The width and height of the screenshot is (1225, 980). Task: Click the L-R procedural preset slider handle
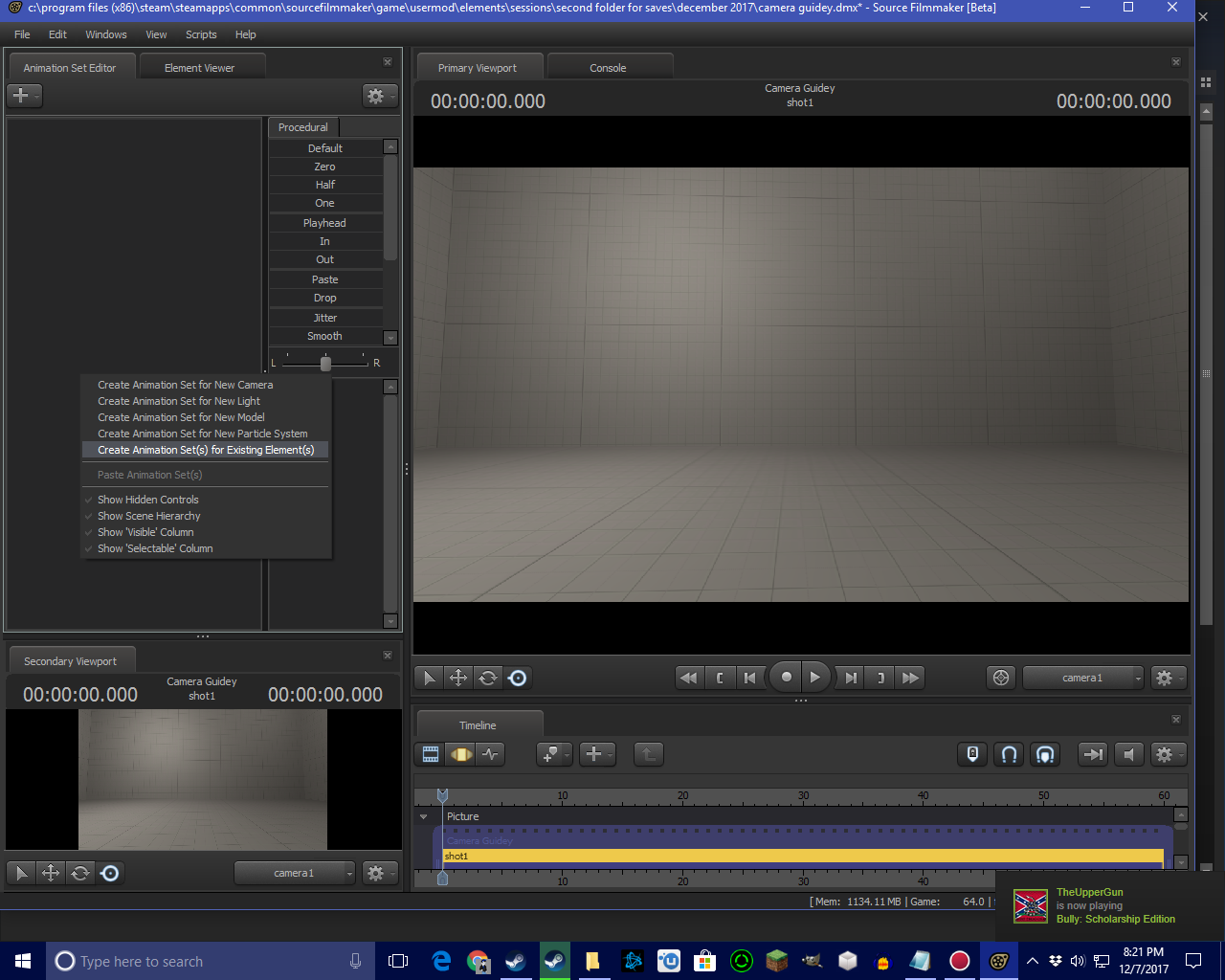pos(325,364)
